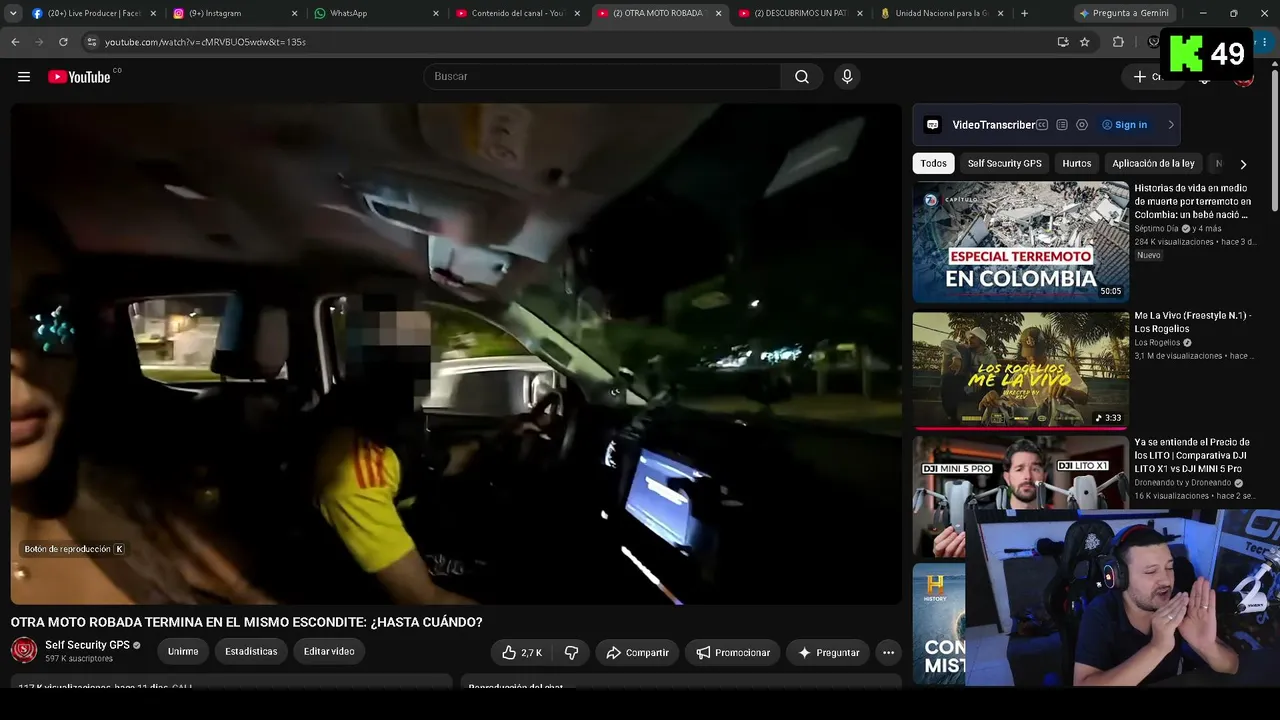Select the Self Security GPS chip
The image size is (1280, 720).
1004,163
